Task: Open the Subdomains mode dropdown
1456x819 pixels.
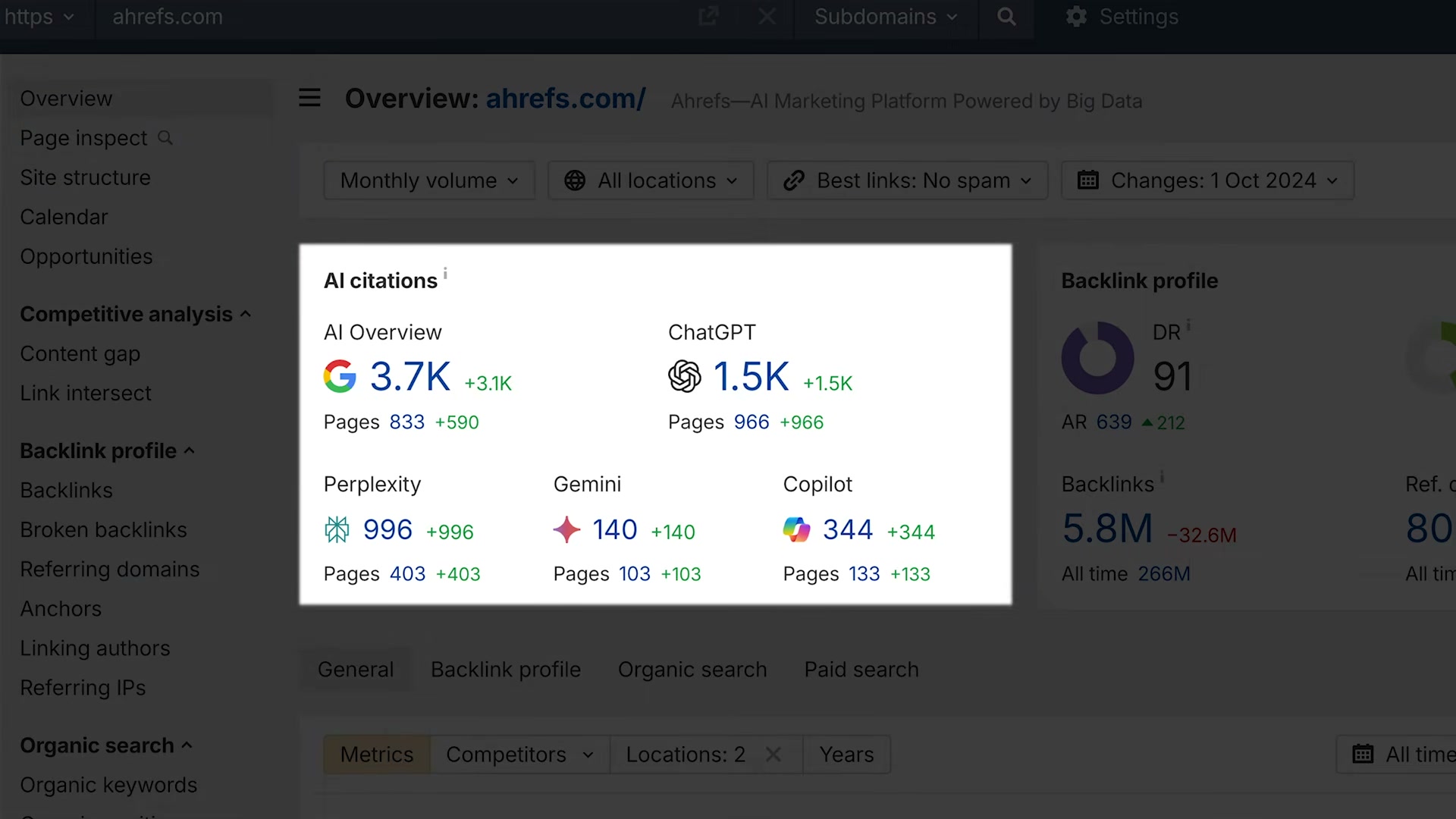Action: (x=886, y=17)
